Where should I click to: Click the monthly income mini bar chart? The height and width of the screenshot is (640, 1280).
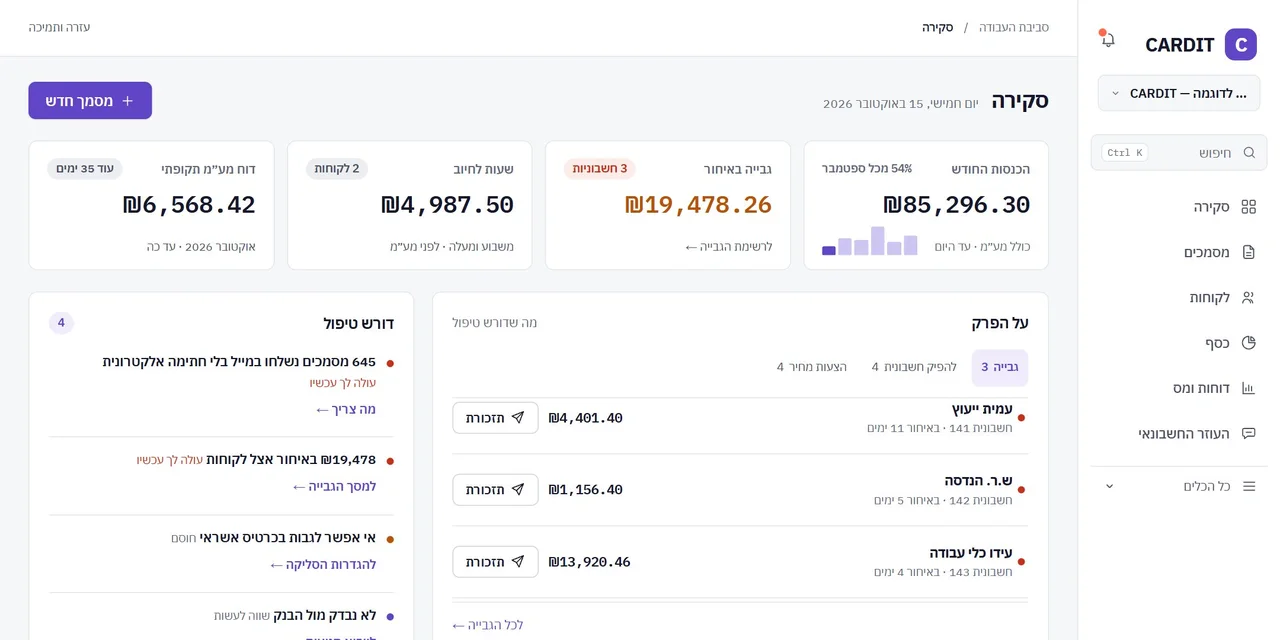pos(870,240)
